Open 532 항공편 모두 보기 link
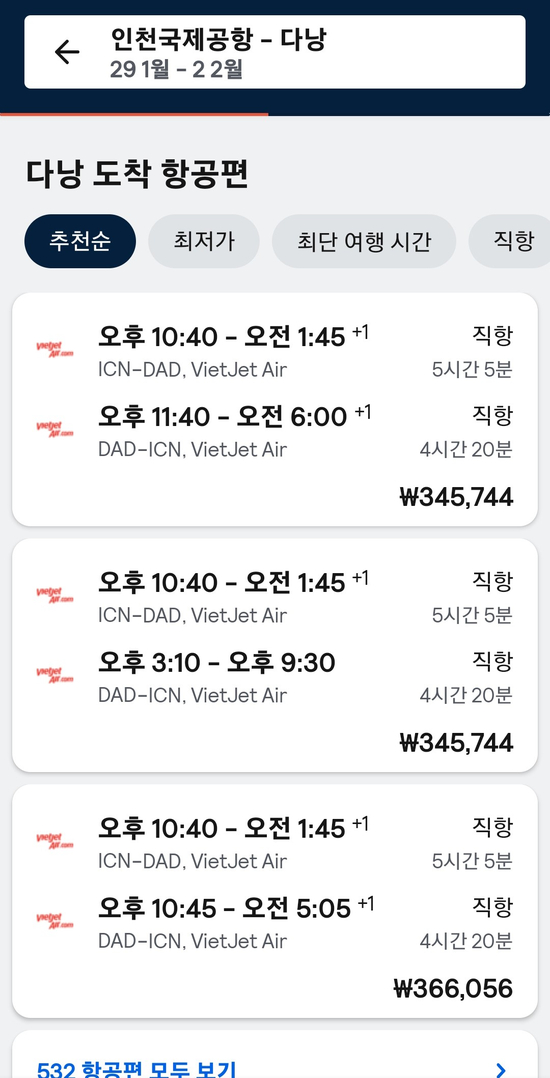 [x=136, y=1069]
